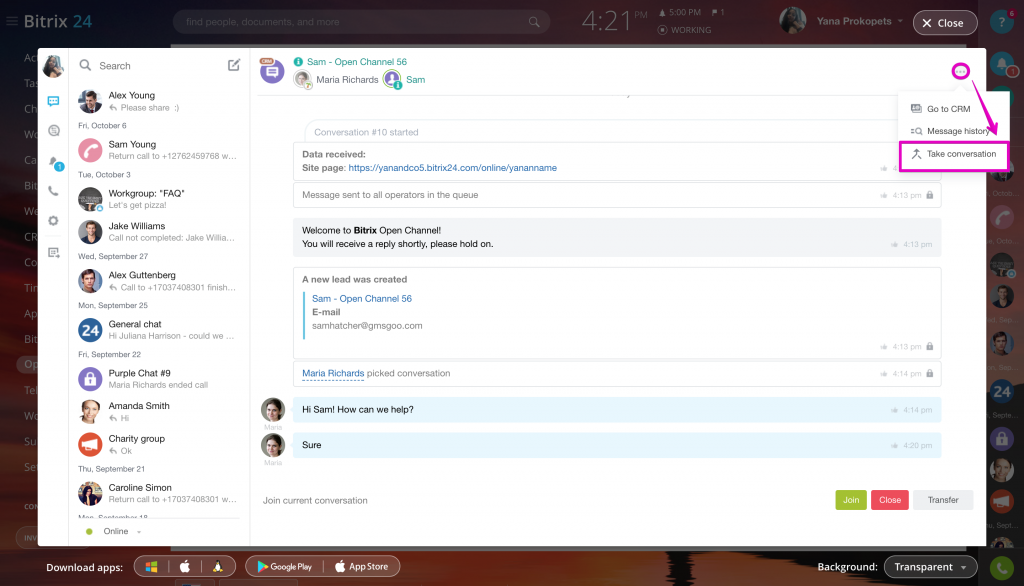Viewport: 1024px width, 586px height.
Task: Click the Transfer button
Action: click(942, 500)
